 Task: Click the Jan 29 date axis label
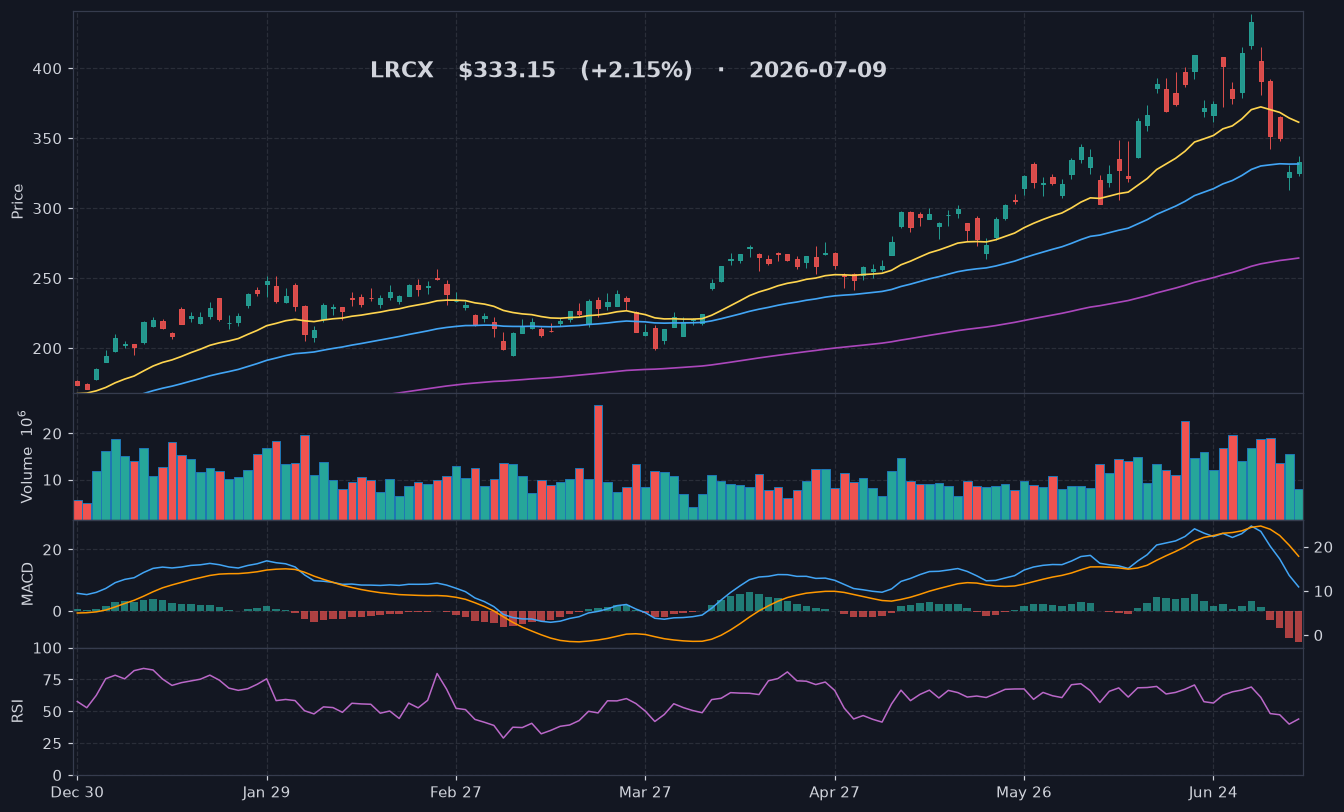point(267,792)
